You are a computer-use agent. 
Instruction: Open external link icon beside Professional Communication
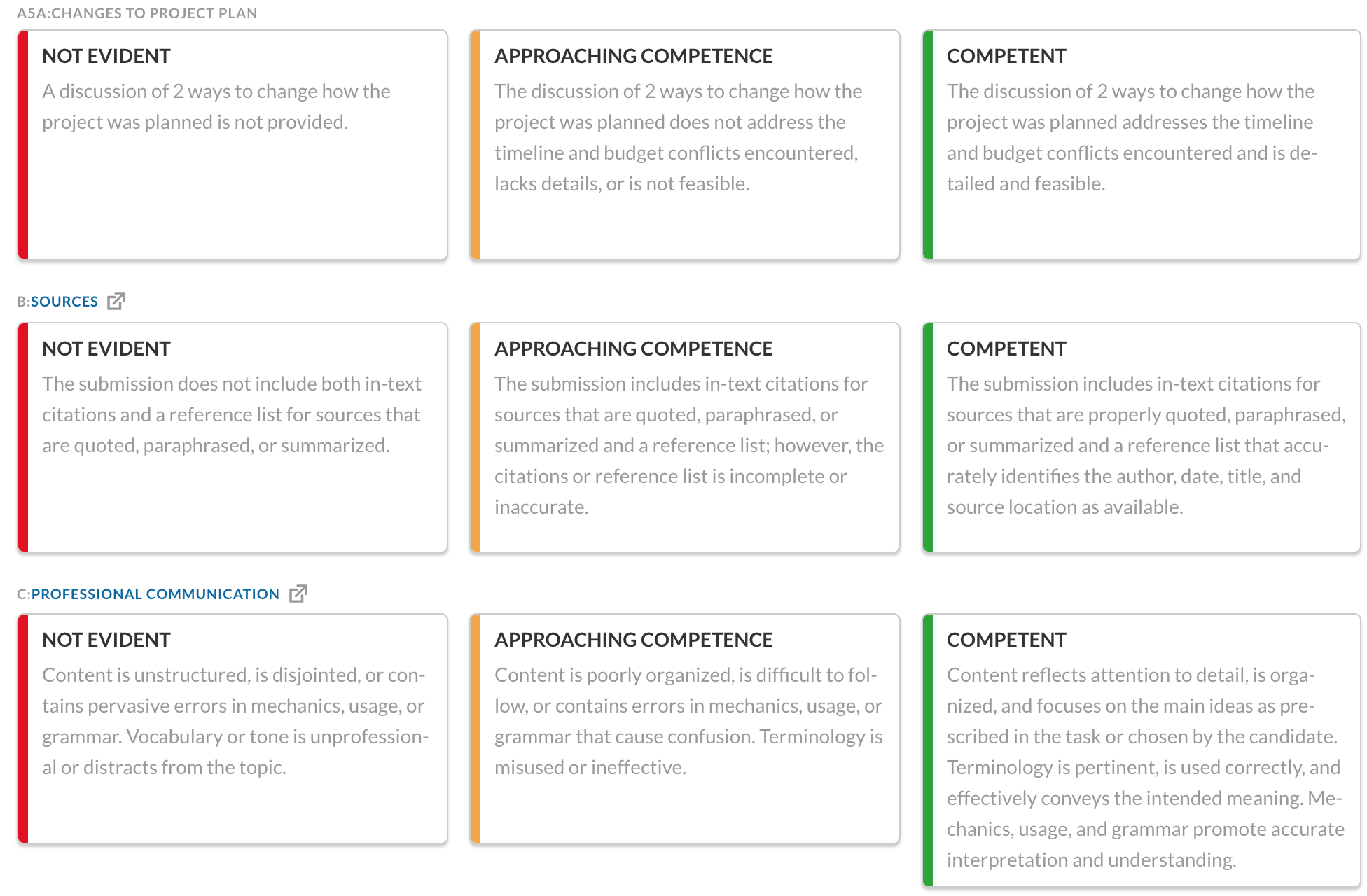(x=298, y=594)
